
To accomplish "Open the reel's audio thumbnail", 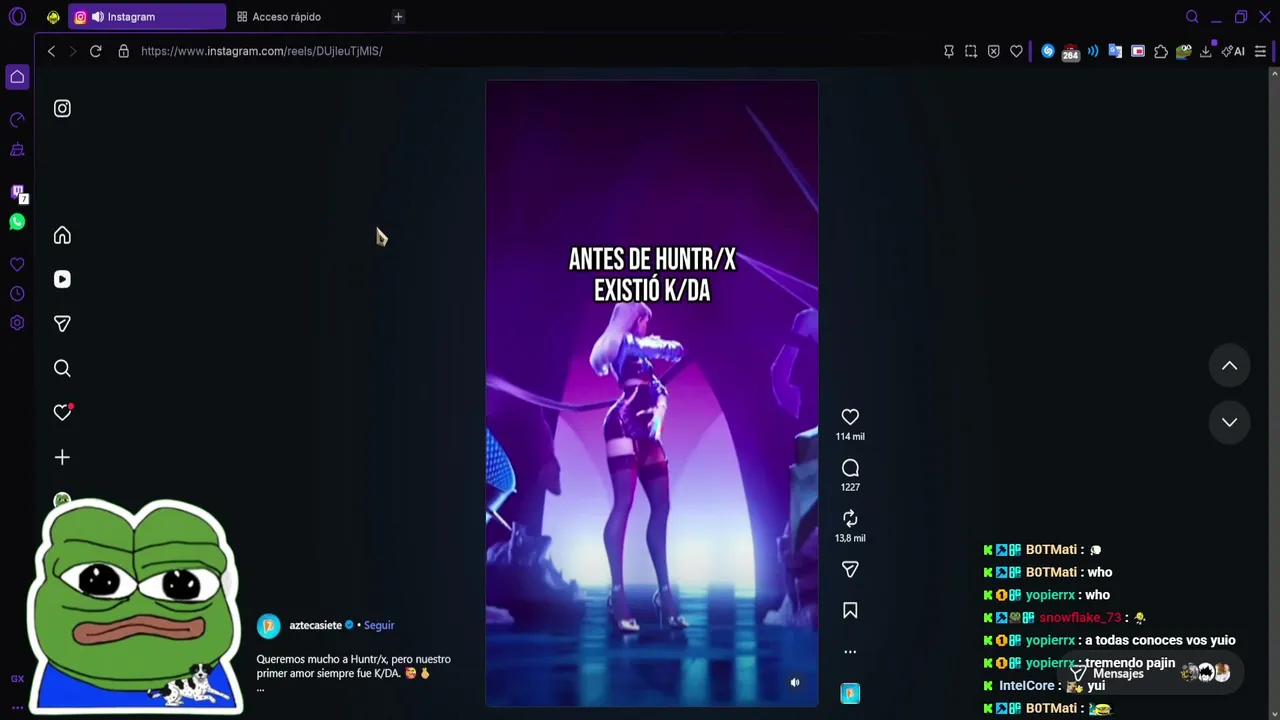I will click(x=850, y=693).
